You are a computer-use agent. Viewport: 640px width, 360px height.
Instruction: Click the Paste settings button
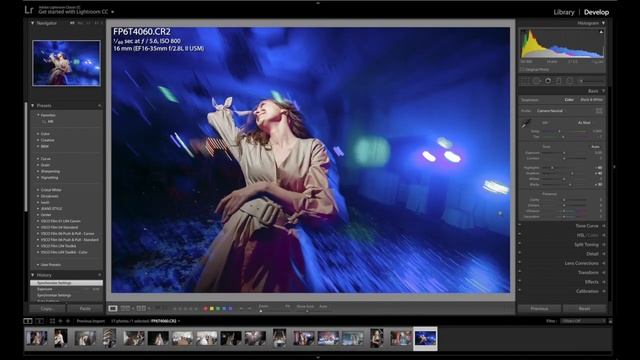tap(85, 309)
